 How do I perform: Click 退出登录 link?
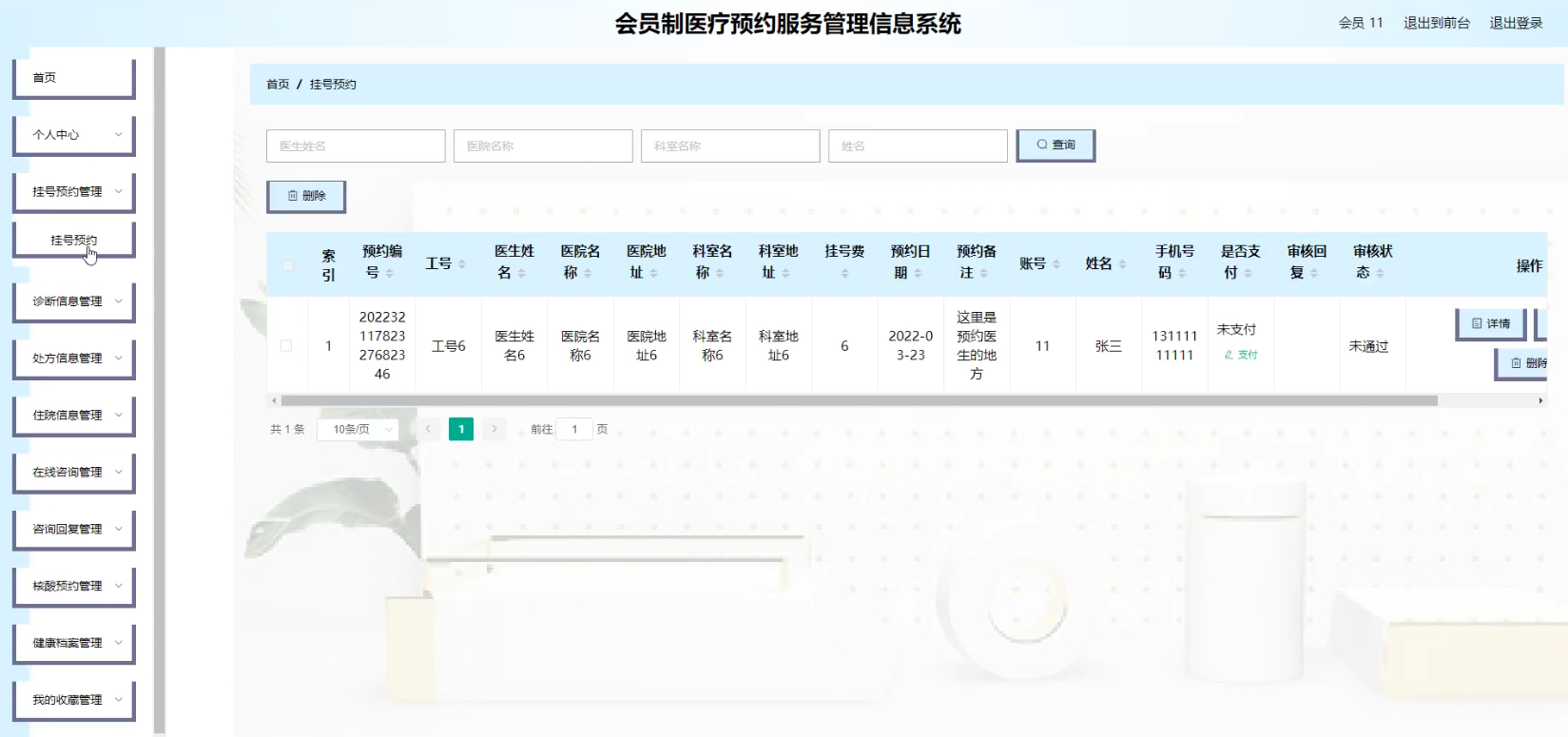[1516, 23]
